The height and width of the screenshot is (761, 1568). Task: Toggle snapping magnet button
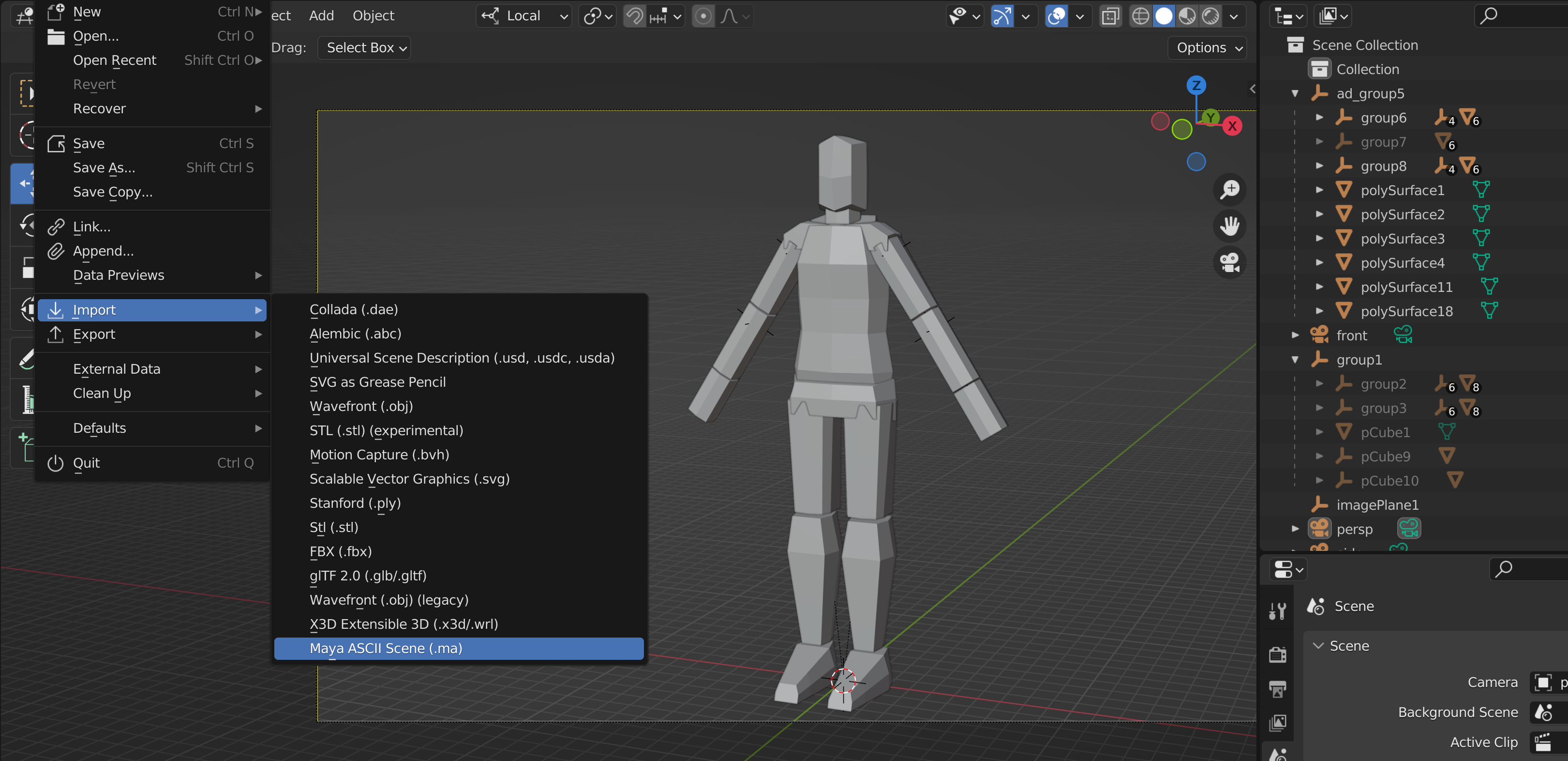coord(635,16)
